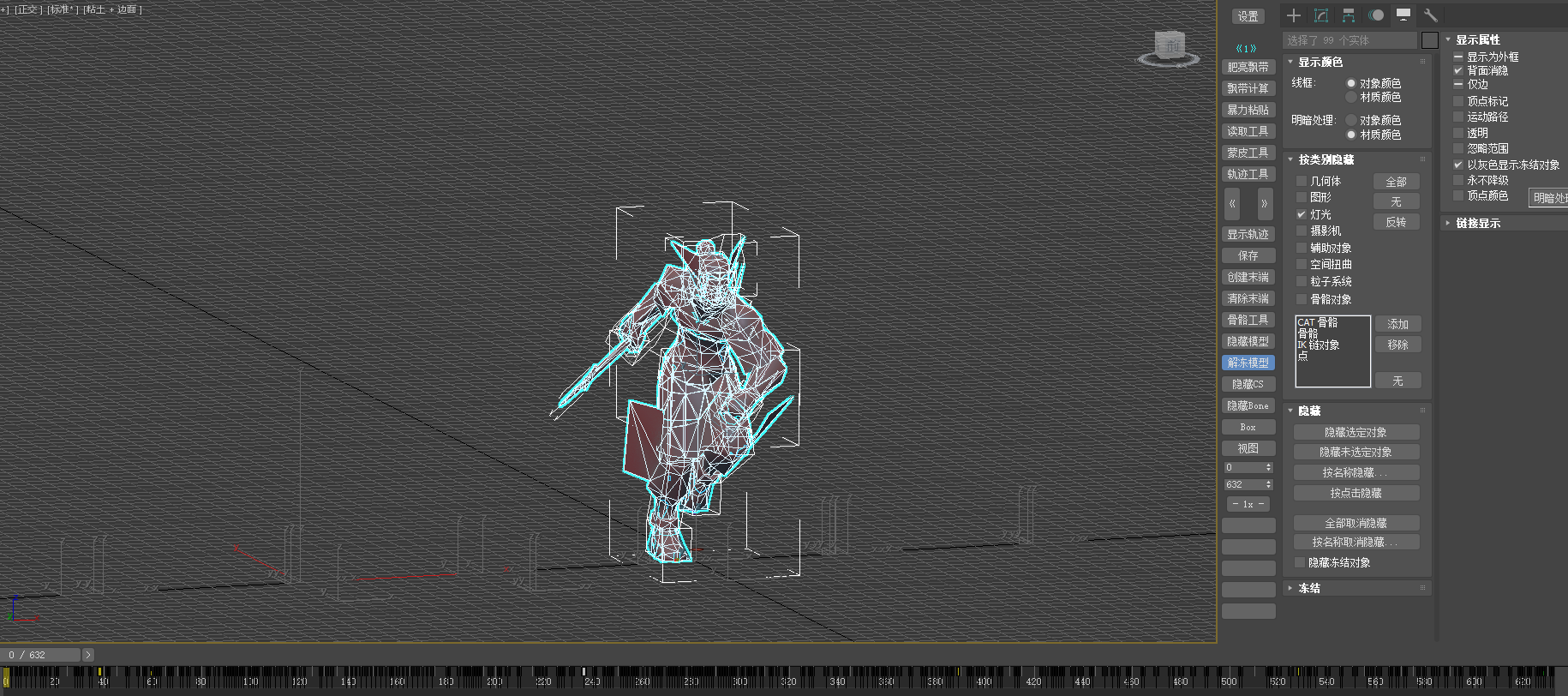The height and width of the screenshot is (696, 1568).
Task: Open the Motion panel tab icon
Action: (x=1376, y=15)
